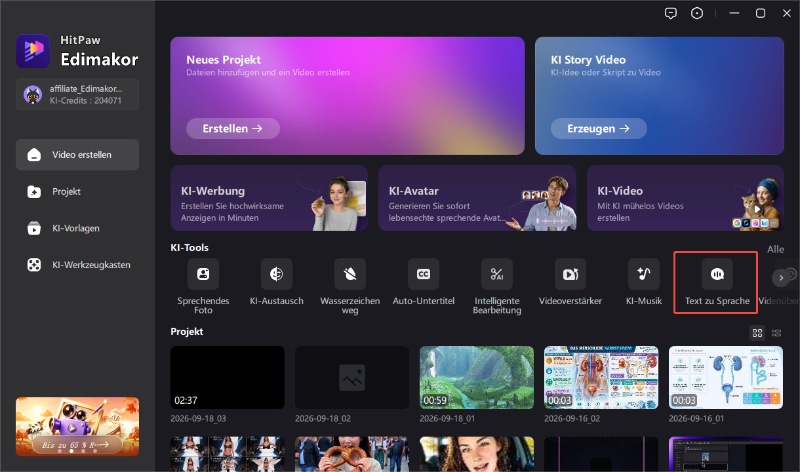
Task: Open the KI-Musik tool
Action: point(644,282)
